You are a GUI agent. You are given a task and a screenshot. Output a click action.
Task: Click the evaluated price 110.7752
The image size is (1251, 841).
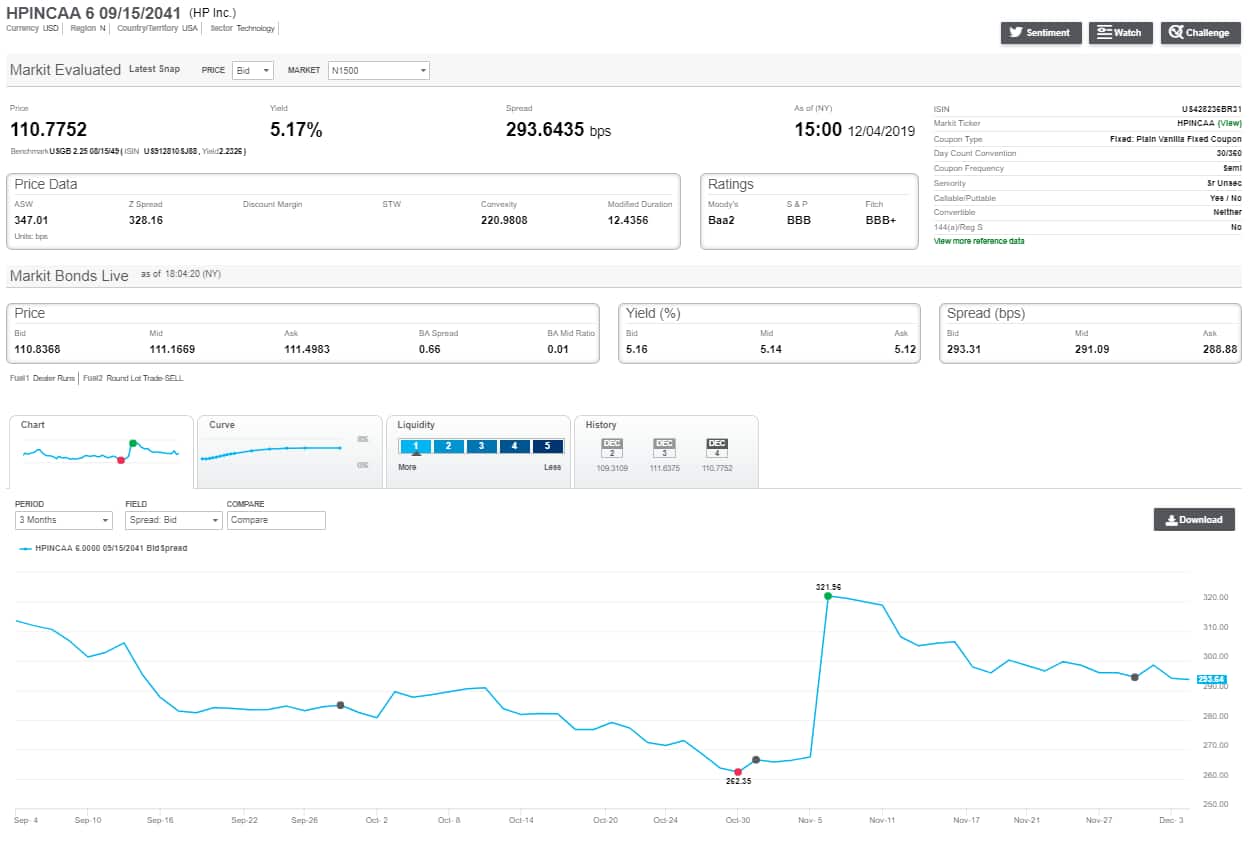(48, 130)
